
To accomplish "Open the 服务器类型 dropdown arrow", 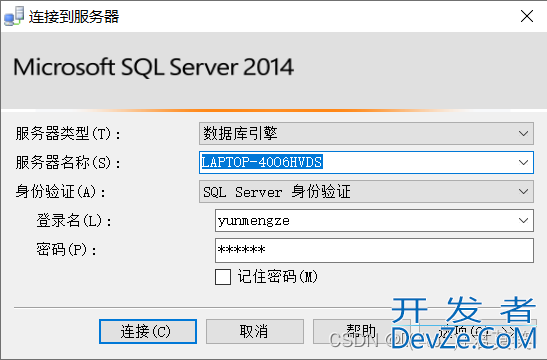I will (523, 134).
